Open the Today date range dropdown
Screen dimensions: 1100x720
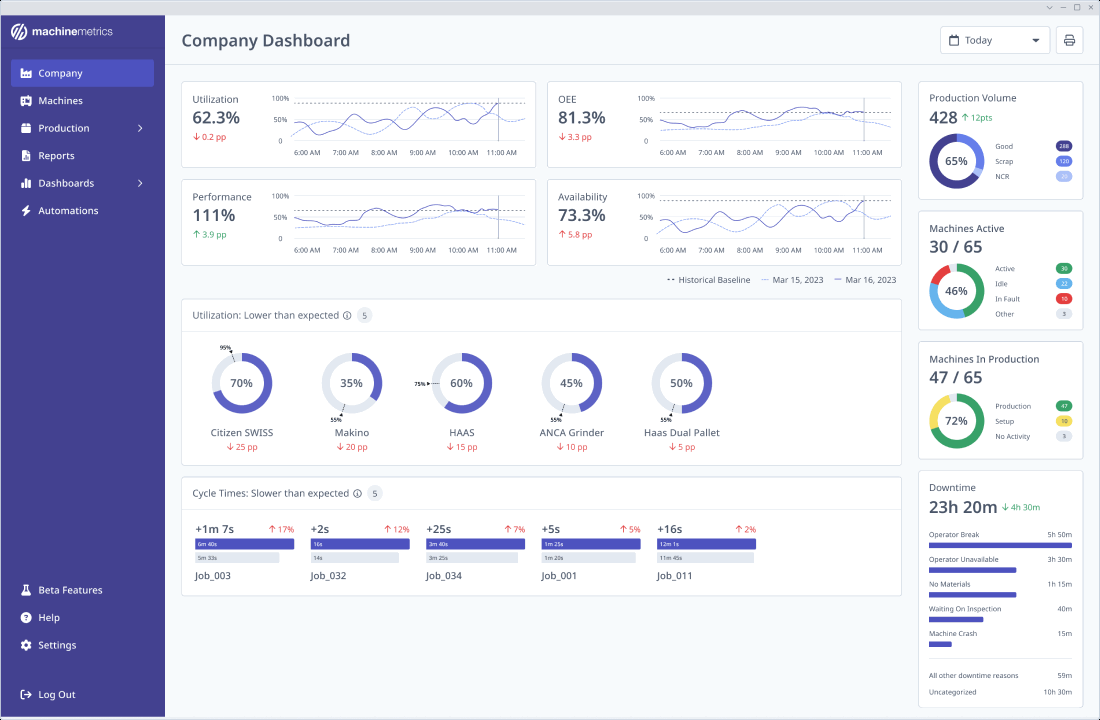pyautogui.click(x=995, y=40)
